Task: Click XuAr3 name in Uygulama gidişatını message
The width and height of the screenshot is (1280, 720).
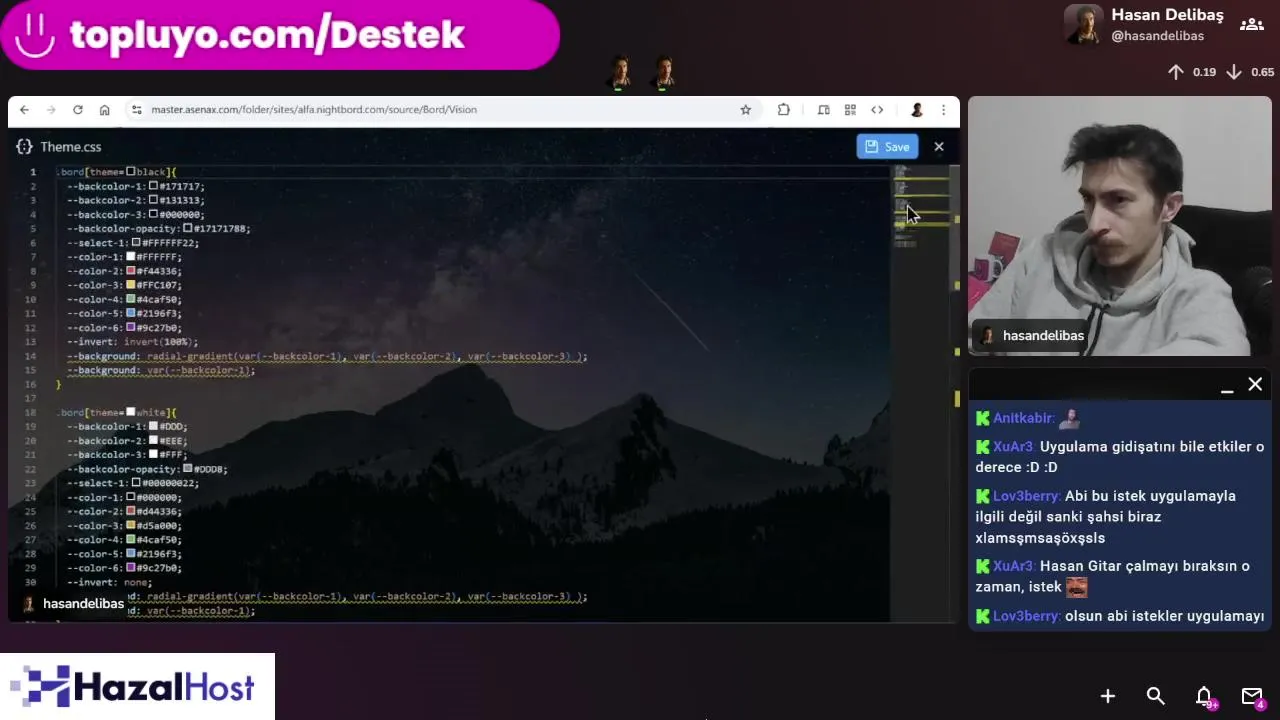Action: tap(1014, 447)
